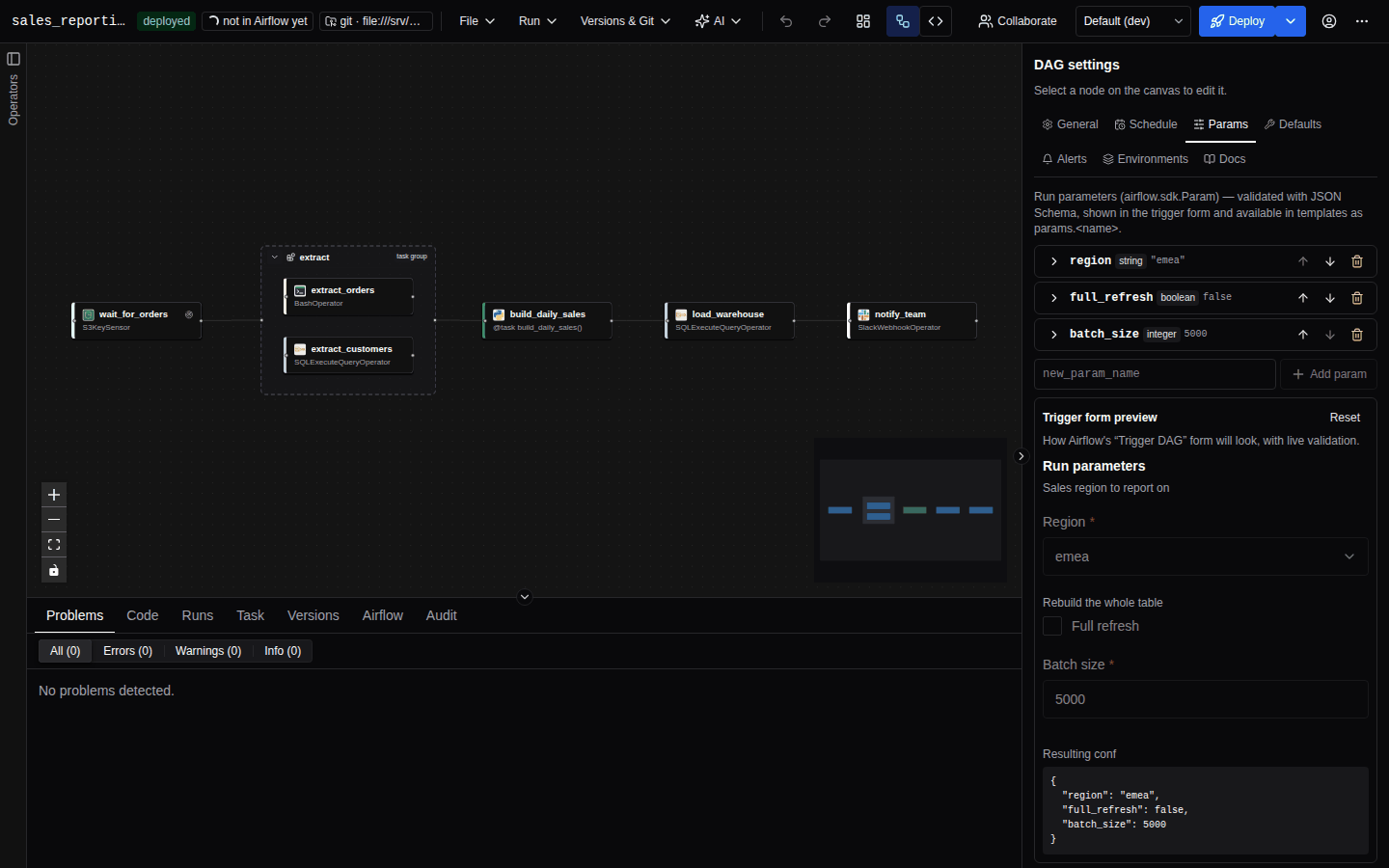Open the Default (dev) environment dropdown
This screenshot has width=1389, height=868.
(x=1133, y=21)
